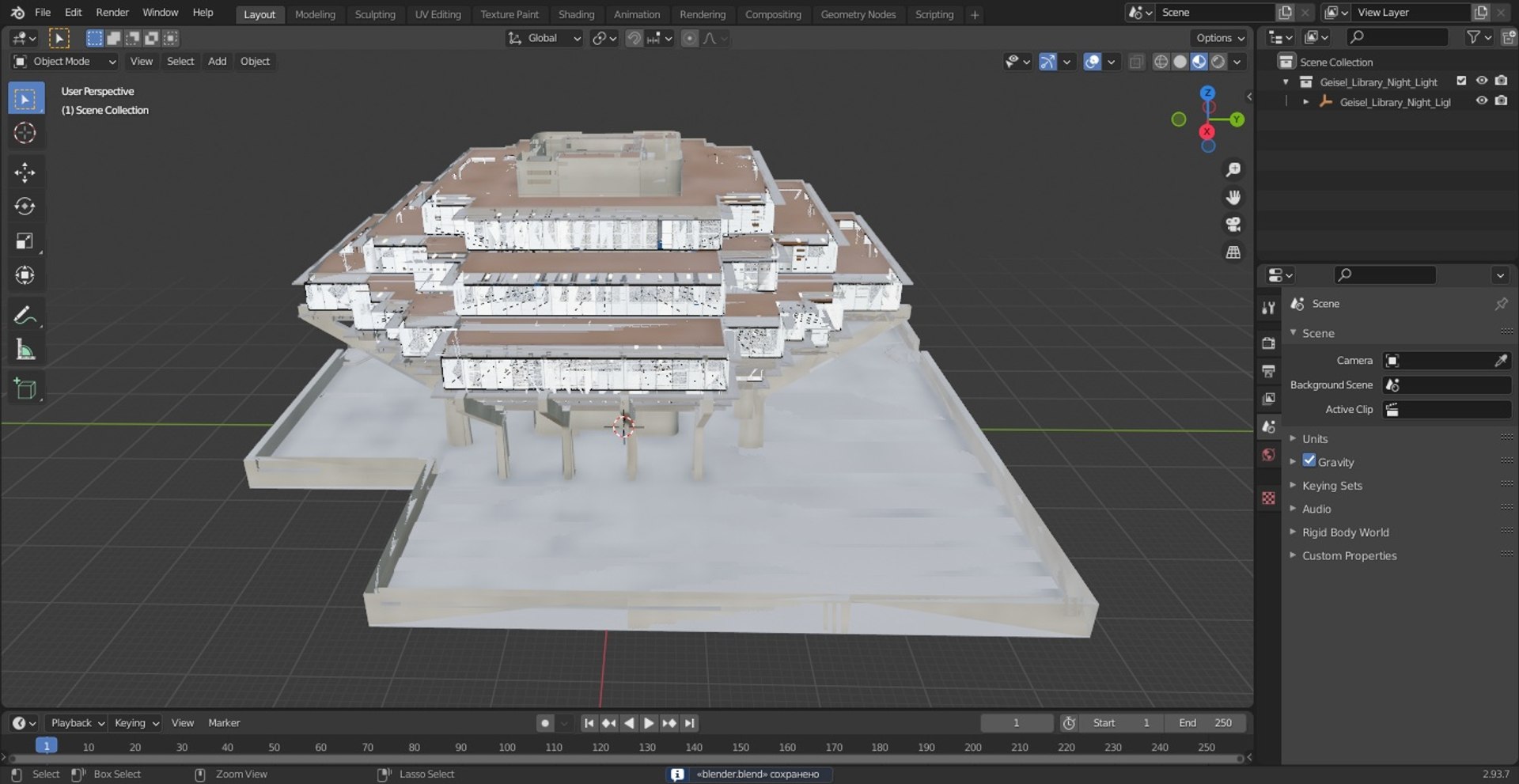Toggle the camera view icon
This screenshot has width=1519, height=784.
(x=1233, y=225)
